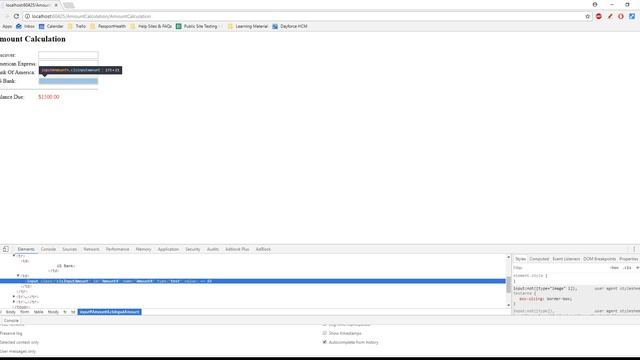Click the address bar URL

[91, 16]
